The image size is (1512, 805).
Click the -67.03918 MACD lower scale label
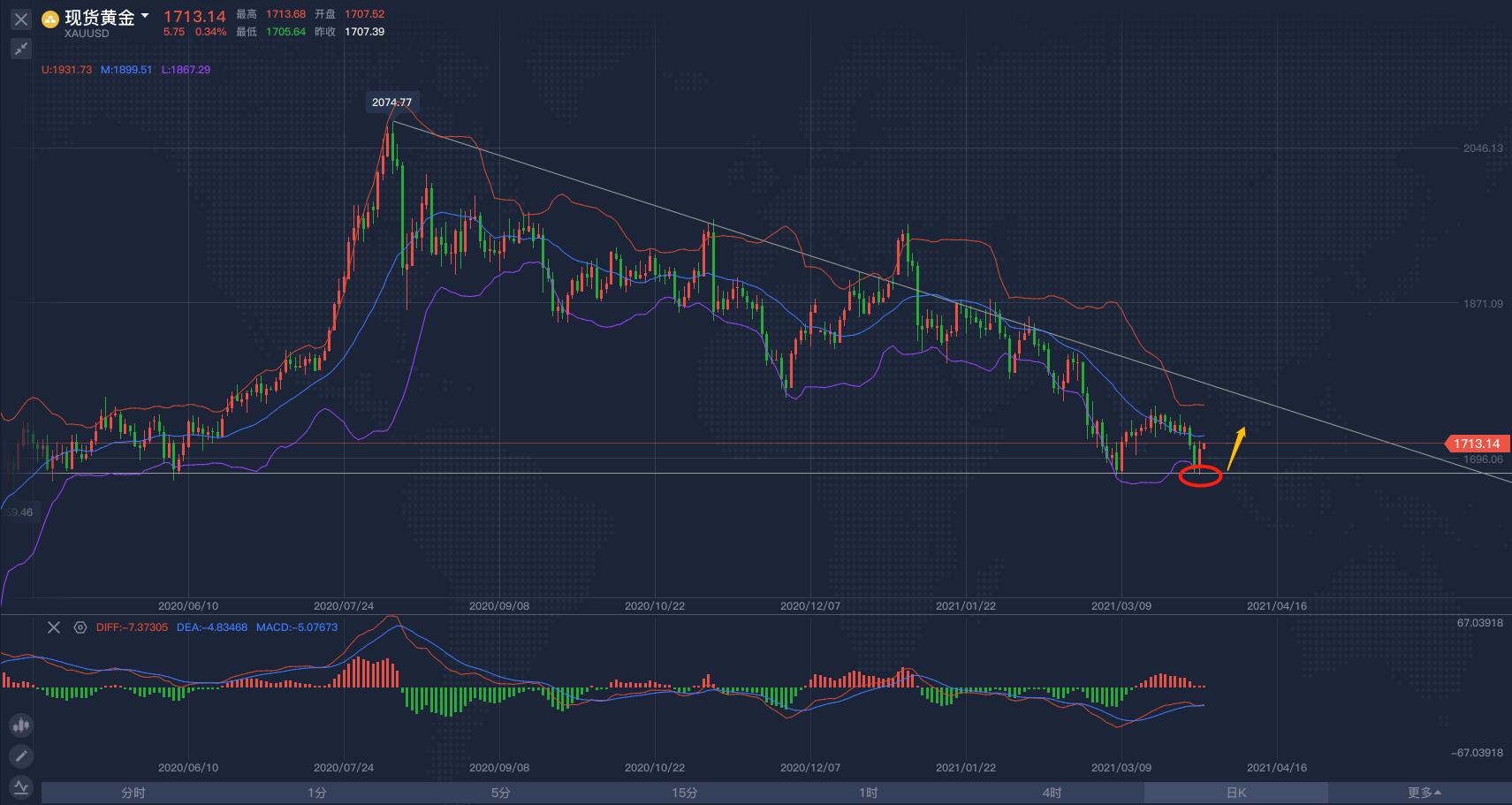pyautogui.click(x=1477, y=753)
